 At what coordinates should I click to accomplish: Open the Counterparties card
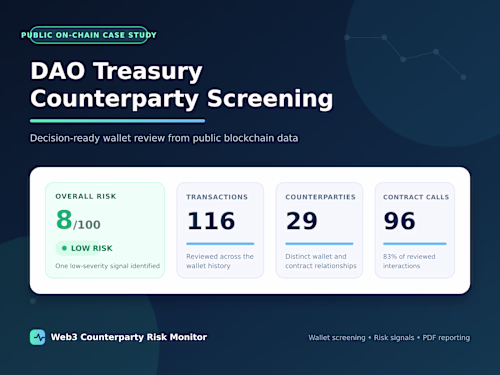point(319,230)
